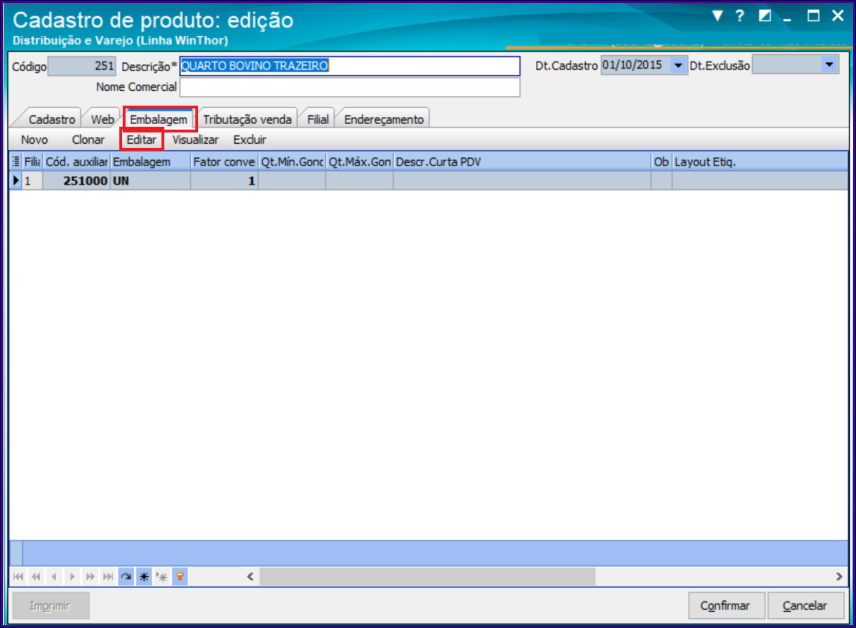The width and height of the screenshot is (856, 628).
Task: Click Visualizar in the packaging toolbar
Action: pos(195,140)
